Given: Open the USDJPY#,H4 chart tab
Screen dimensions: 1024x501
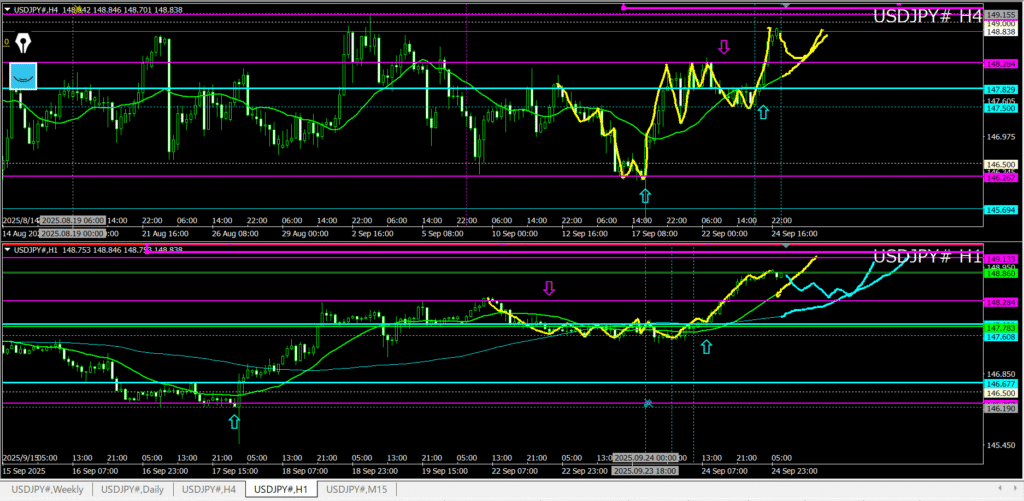Looking at the screenshot, I should tap(208, 489).
